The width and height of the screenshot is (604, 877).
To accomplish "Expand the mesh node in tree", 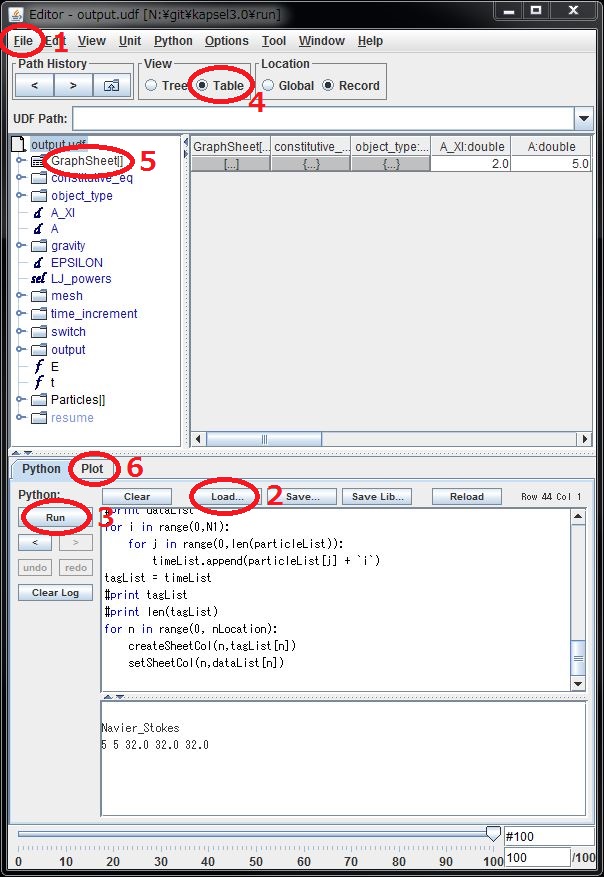I will 20,296.
